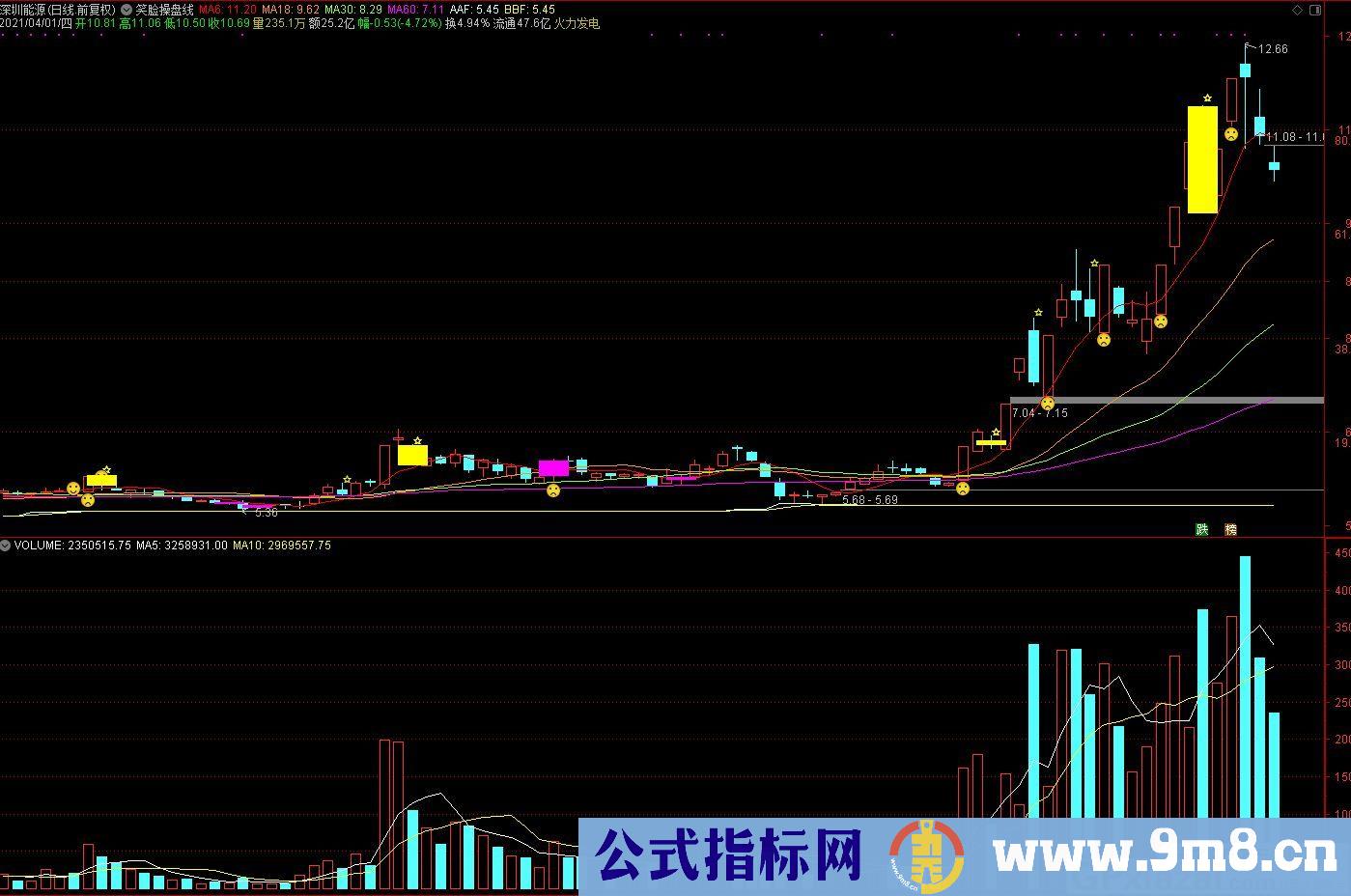Screen dimensions: 1351x896
Task: Click the 5.36 low price marker
Action: pyautogui.click(x=267, y=513)
